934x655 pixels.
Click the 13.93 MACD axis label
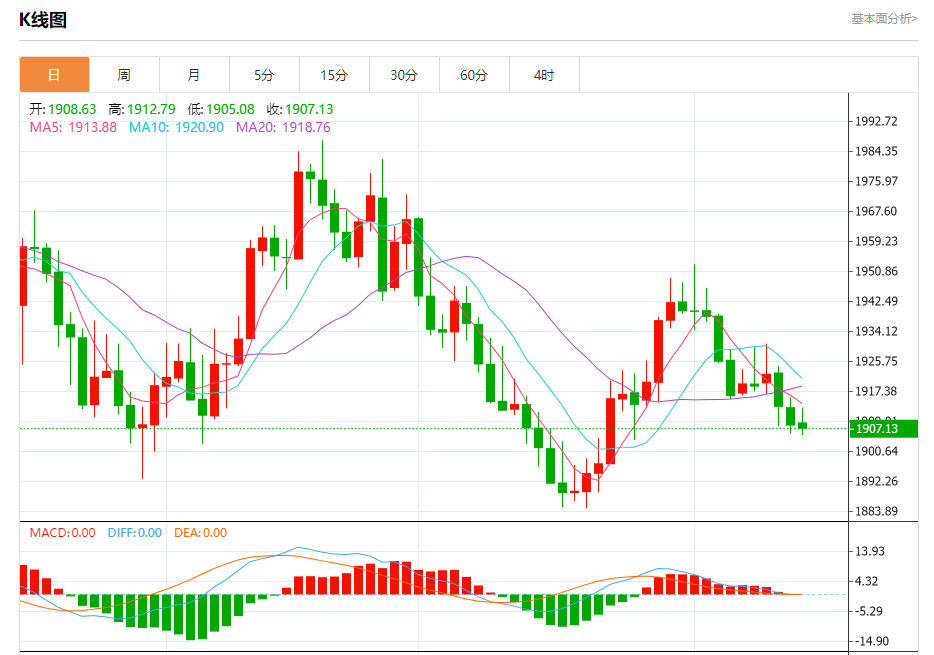point(870,551)
